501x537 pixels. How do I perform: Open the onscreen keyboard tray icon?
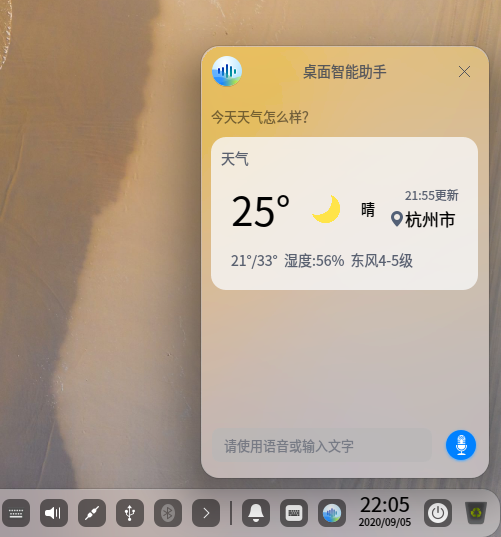[x=16, y=513]
